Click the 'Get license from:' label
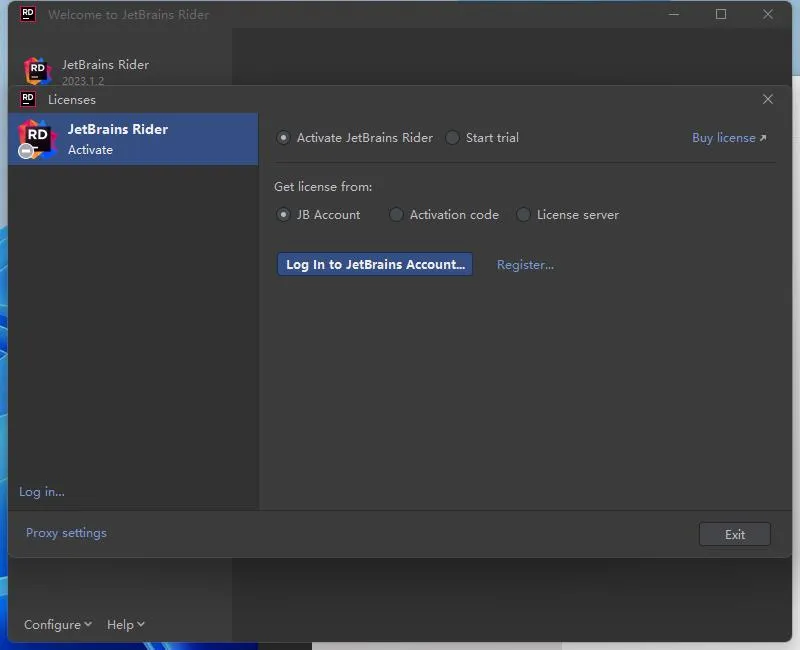The image size is (800, 650). [323, 187]
